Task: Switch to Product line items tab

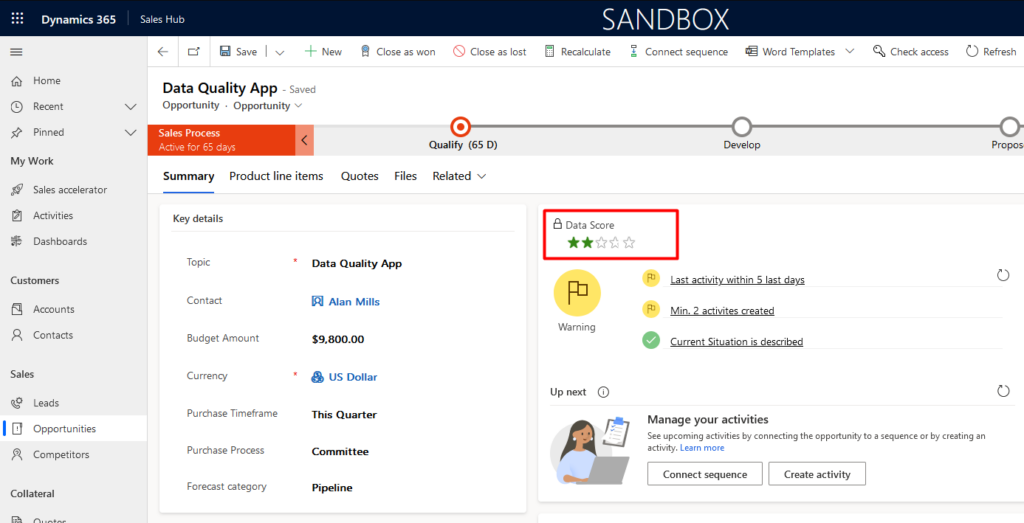Action: click(276, 176)
